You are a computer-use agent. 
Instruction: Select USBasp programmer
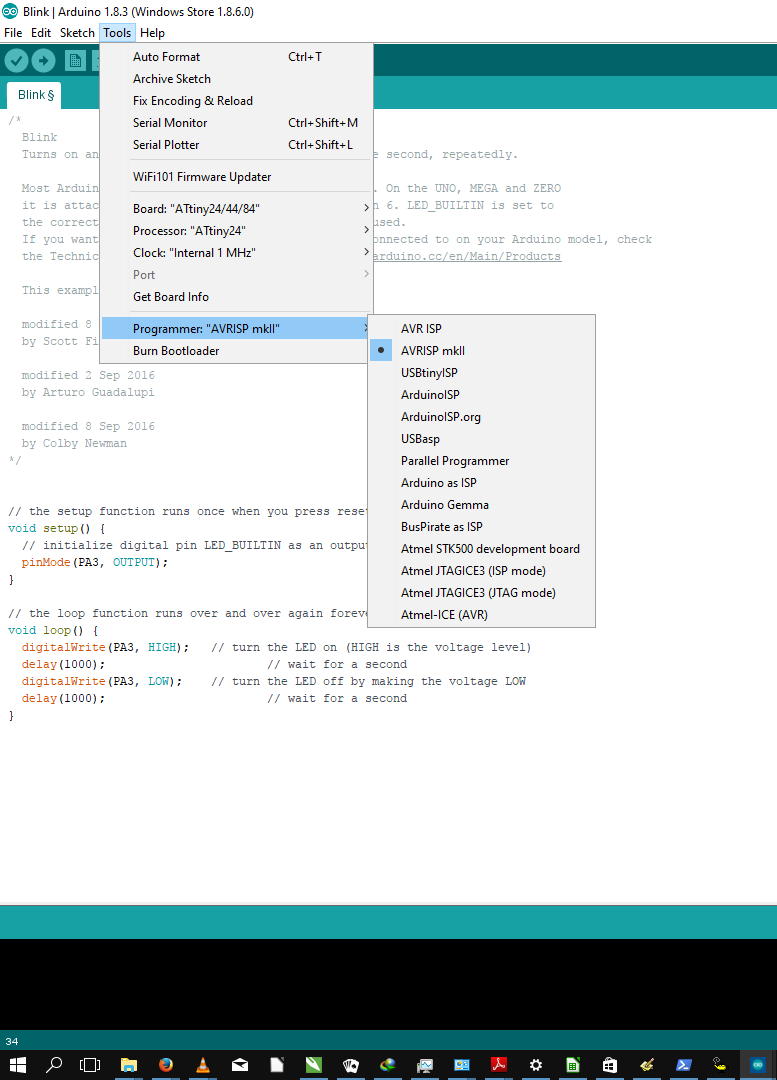tap(481, 439)
